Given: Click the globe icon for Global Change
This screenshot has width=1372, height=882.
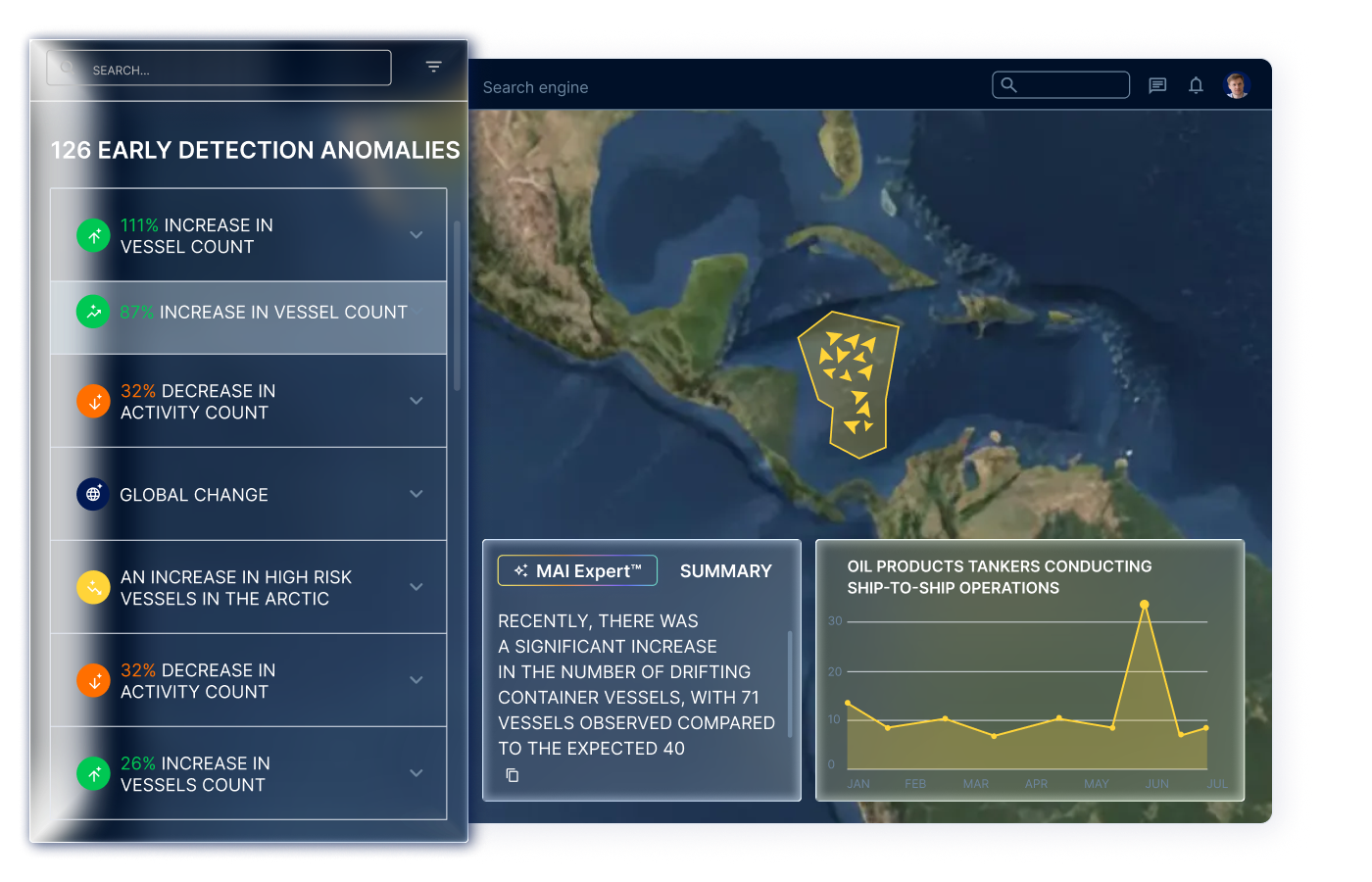Looking at the screenshot, I should pyautogui.click(x=93, y=494).
